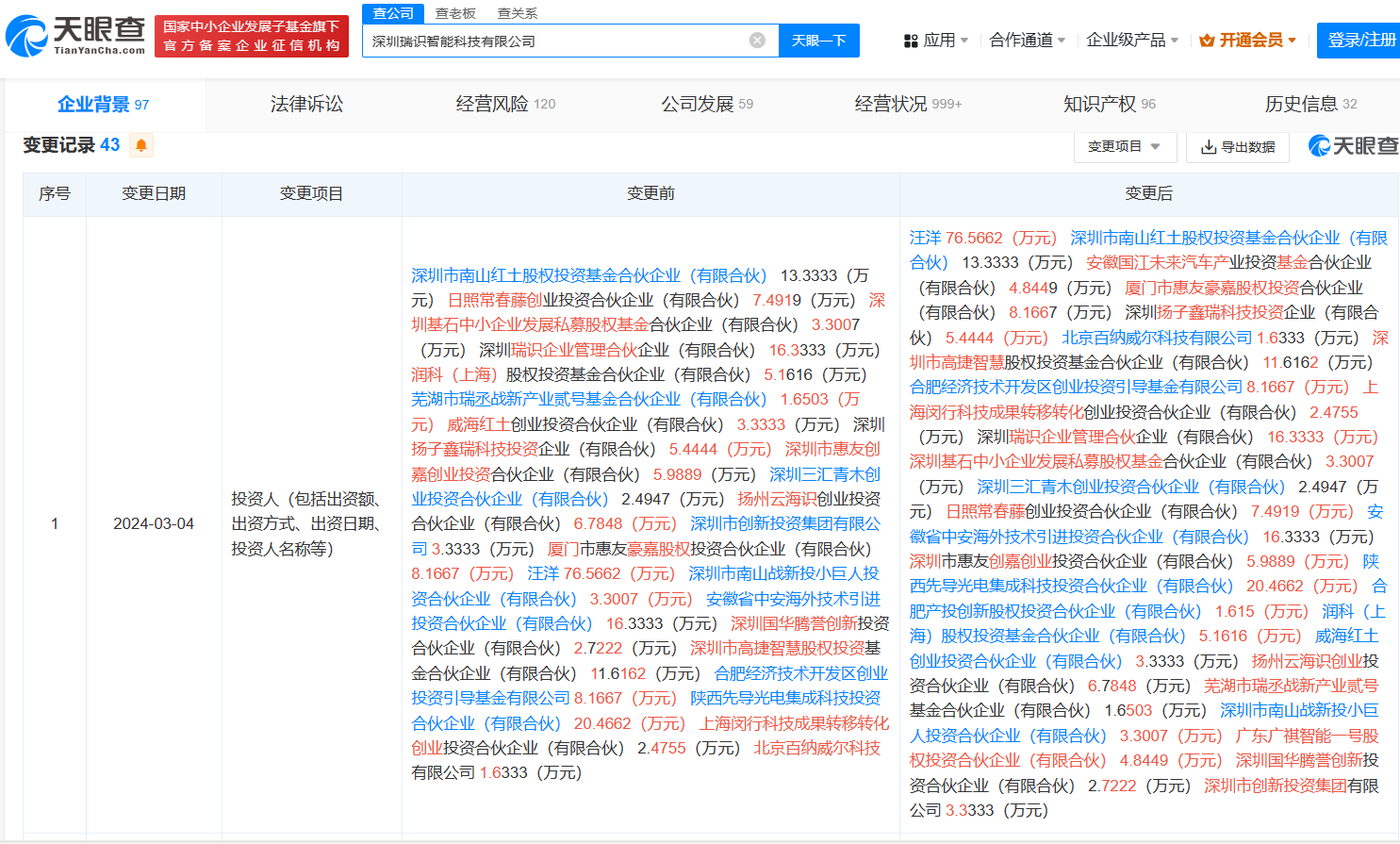Screen dimensions: 1400x844
Task: Click 汪洋 link in 变更后 column
Action: 925,238
